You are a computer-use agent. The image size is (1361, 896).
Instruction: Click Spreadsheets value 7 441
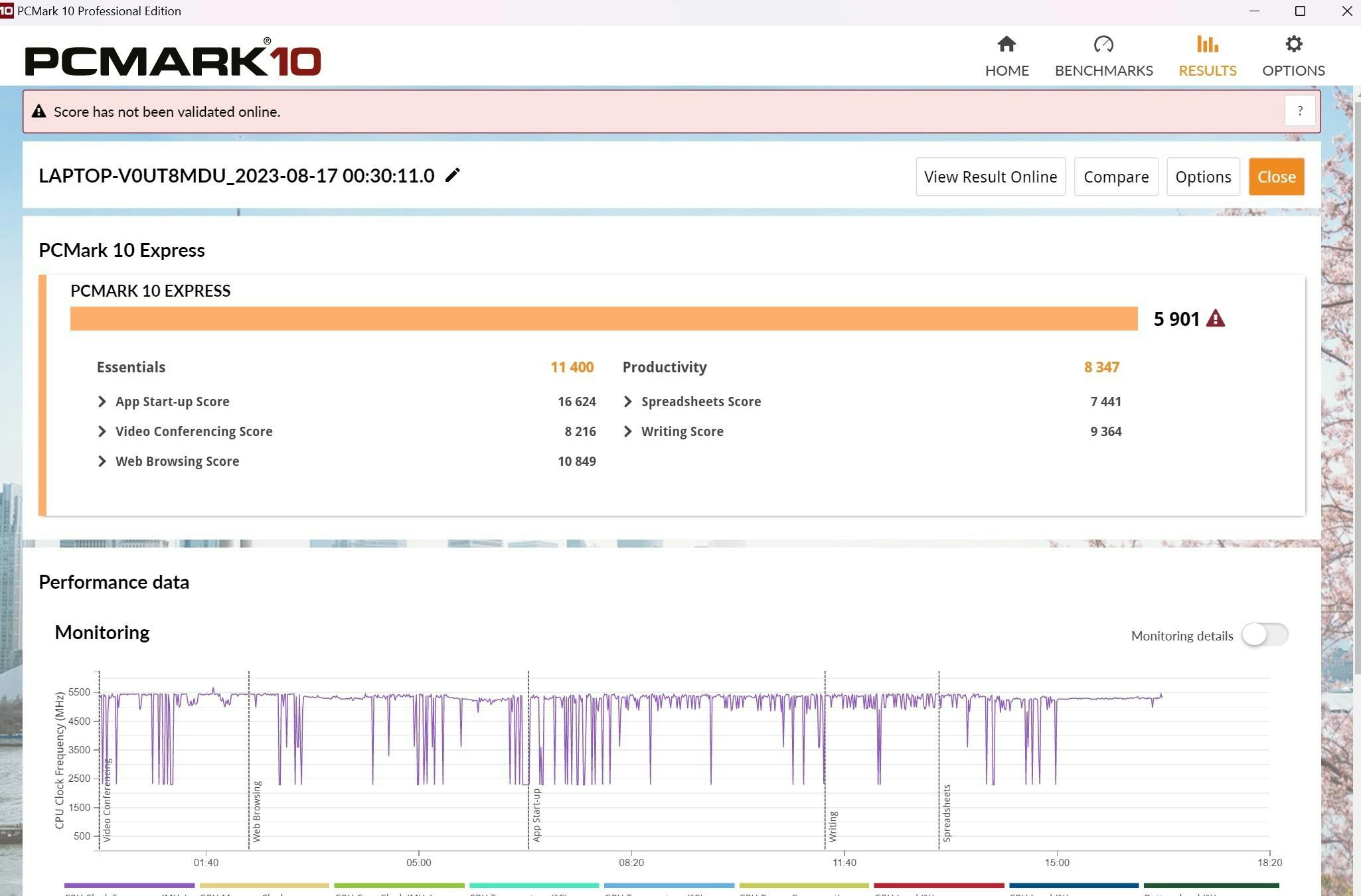1105,402
